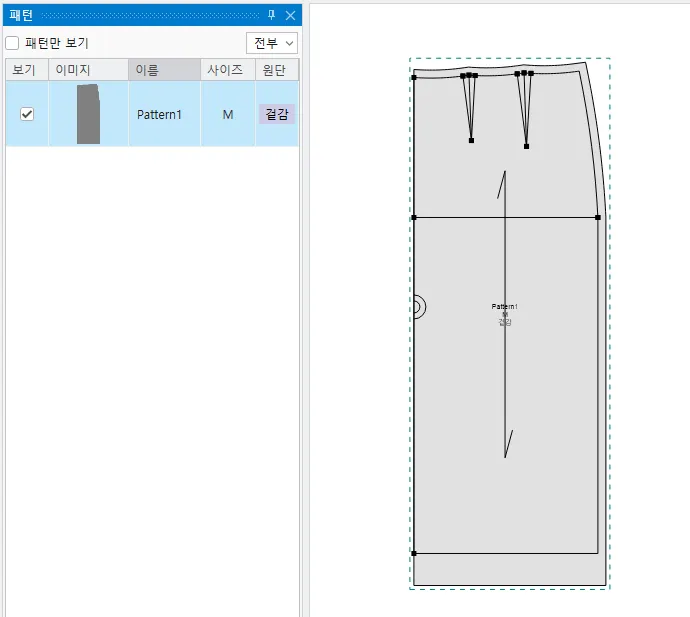Screen dimensions: 690x617
Task: Select size M cell of Pattern1
Action: click(x=228, y=114)
